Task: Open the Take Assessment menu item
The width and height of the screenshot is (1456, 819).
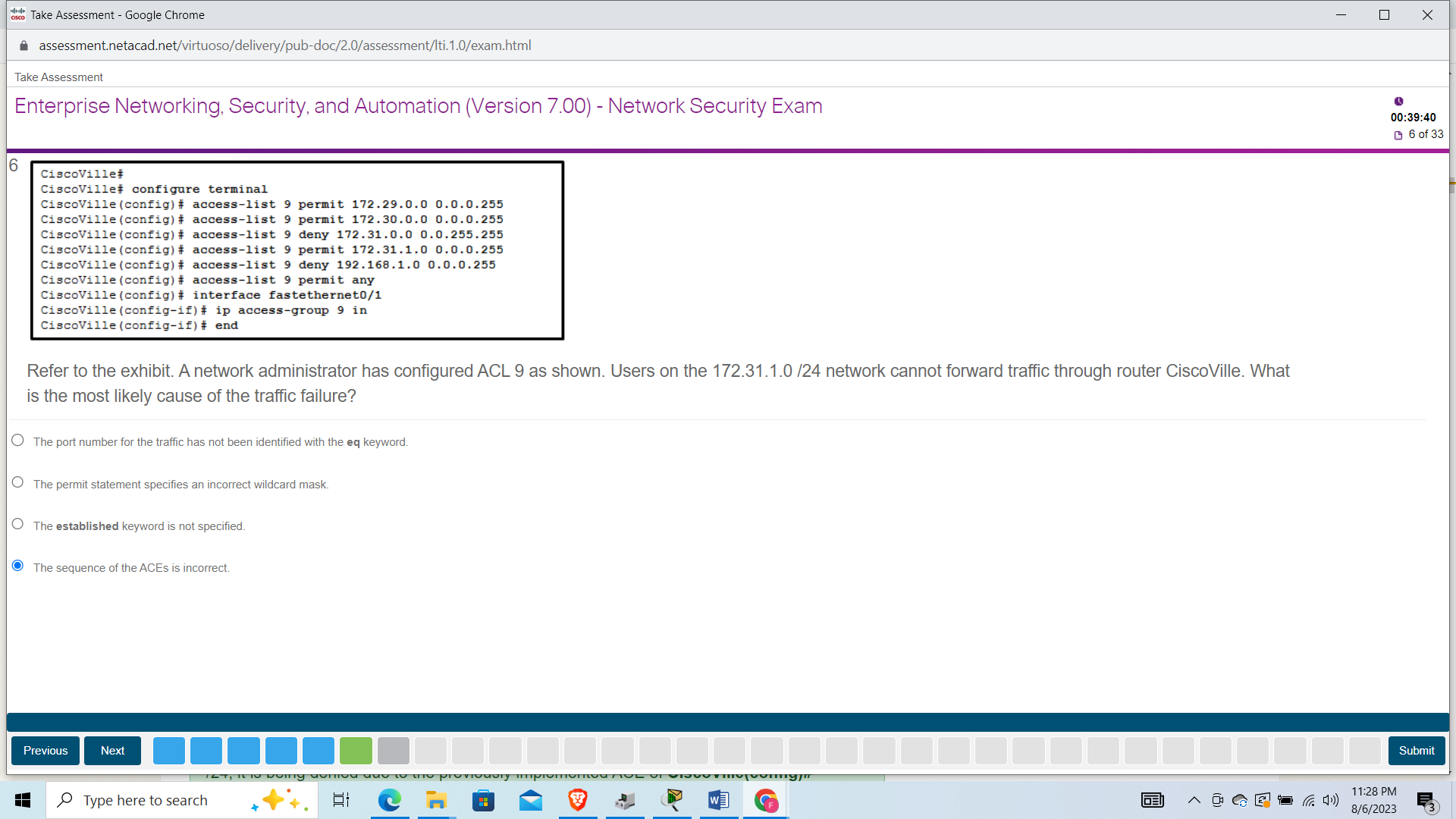Action: (57, 76)
